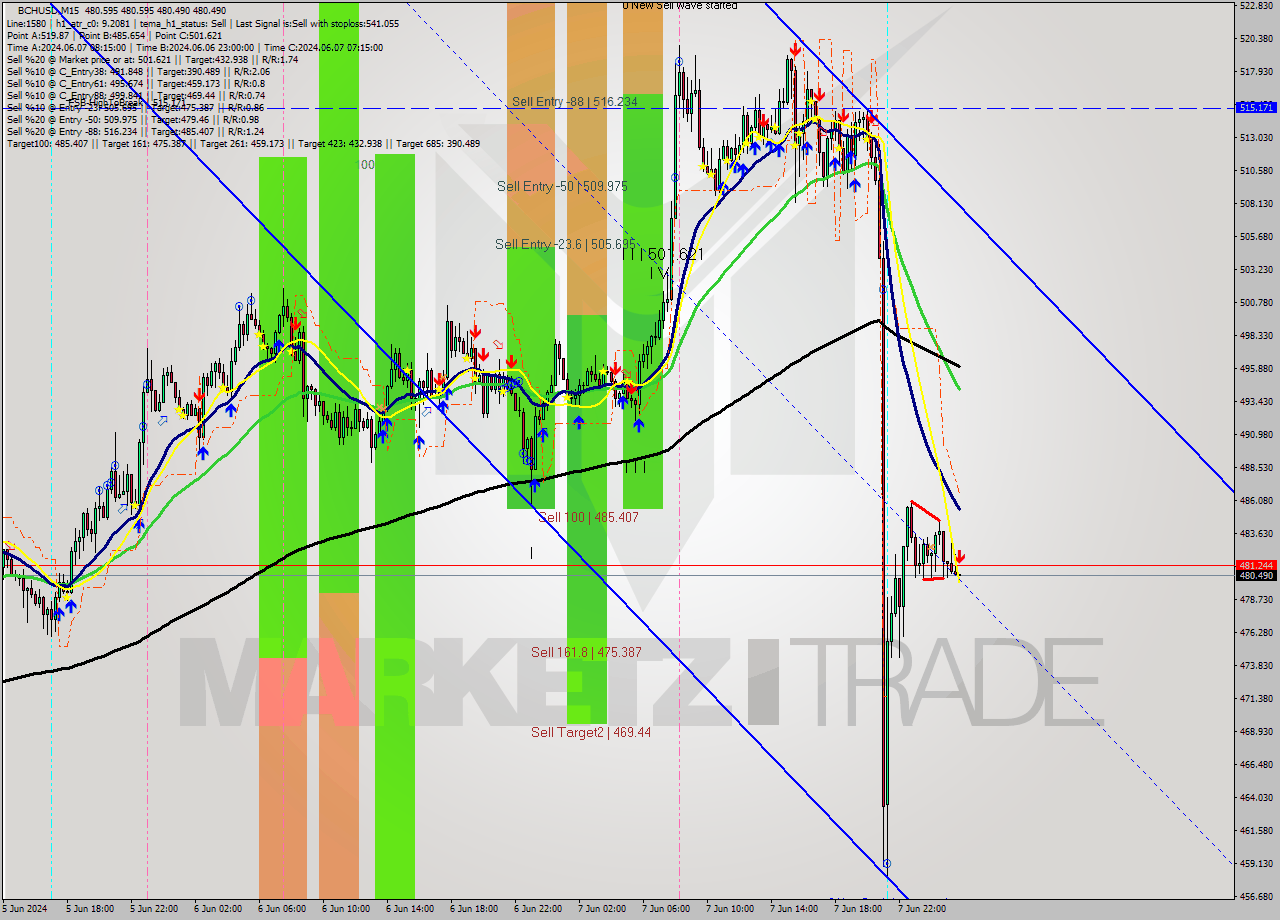
Task: Click the 517.930 price axis label
Action: [x=1256, y=71]
